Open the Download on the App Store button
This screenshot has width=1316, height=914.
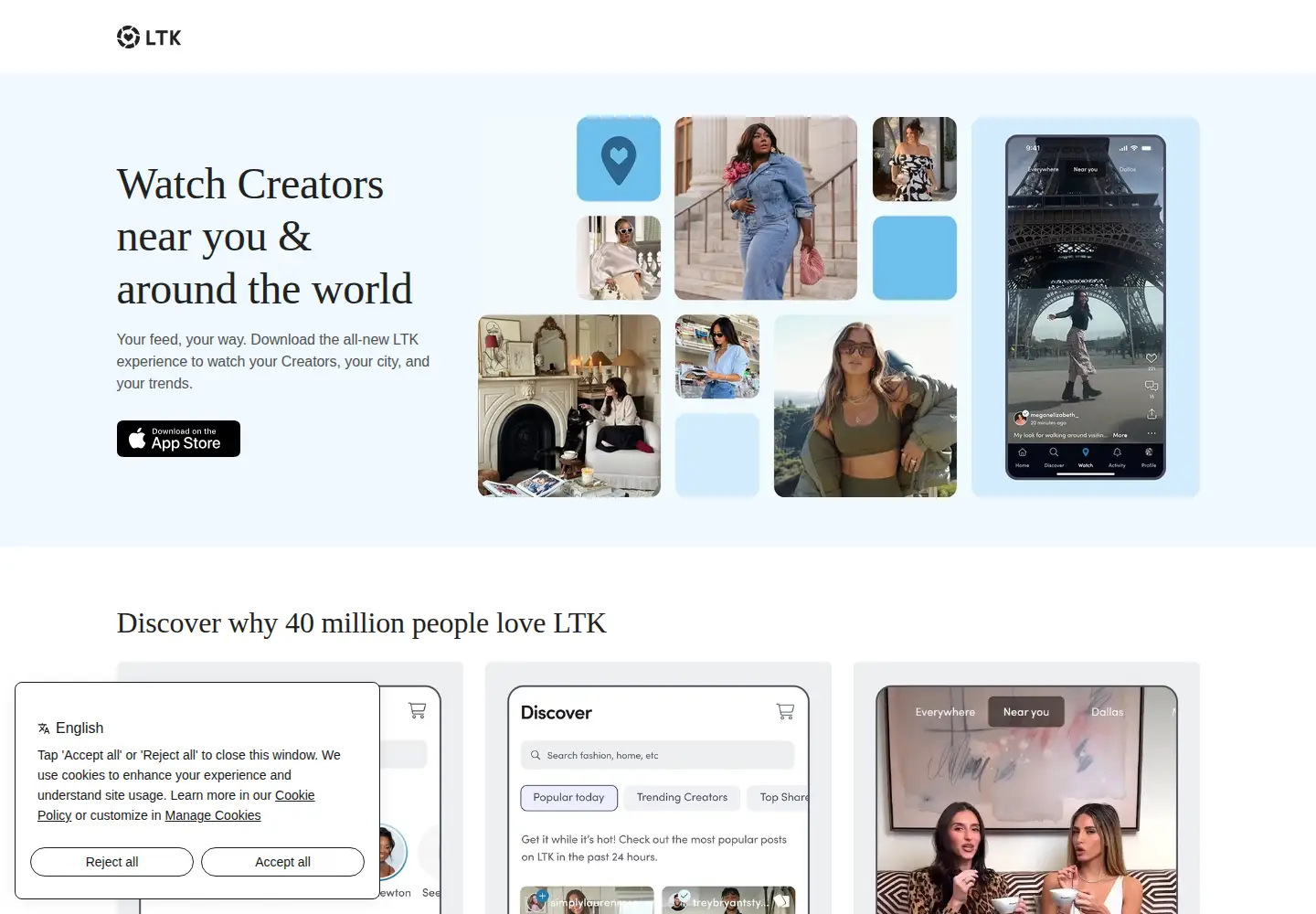click(x=178, y=439)
